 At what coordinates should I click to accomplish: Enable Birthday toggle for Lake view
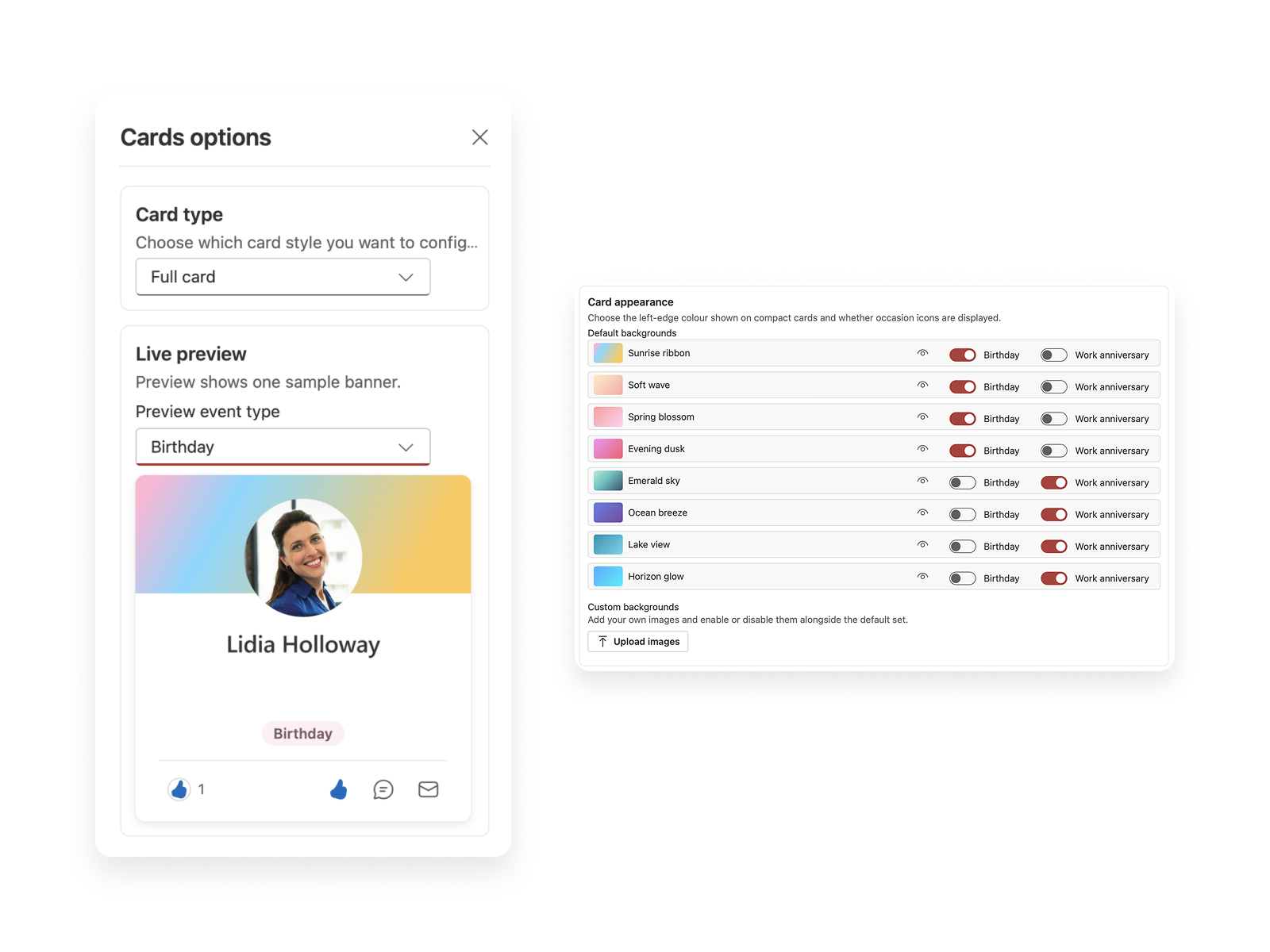(x=963, y=547)
